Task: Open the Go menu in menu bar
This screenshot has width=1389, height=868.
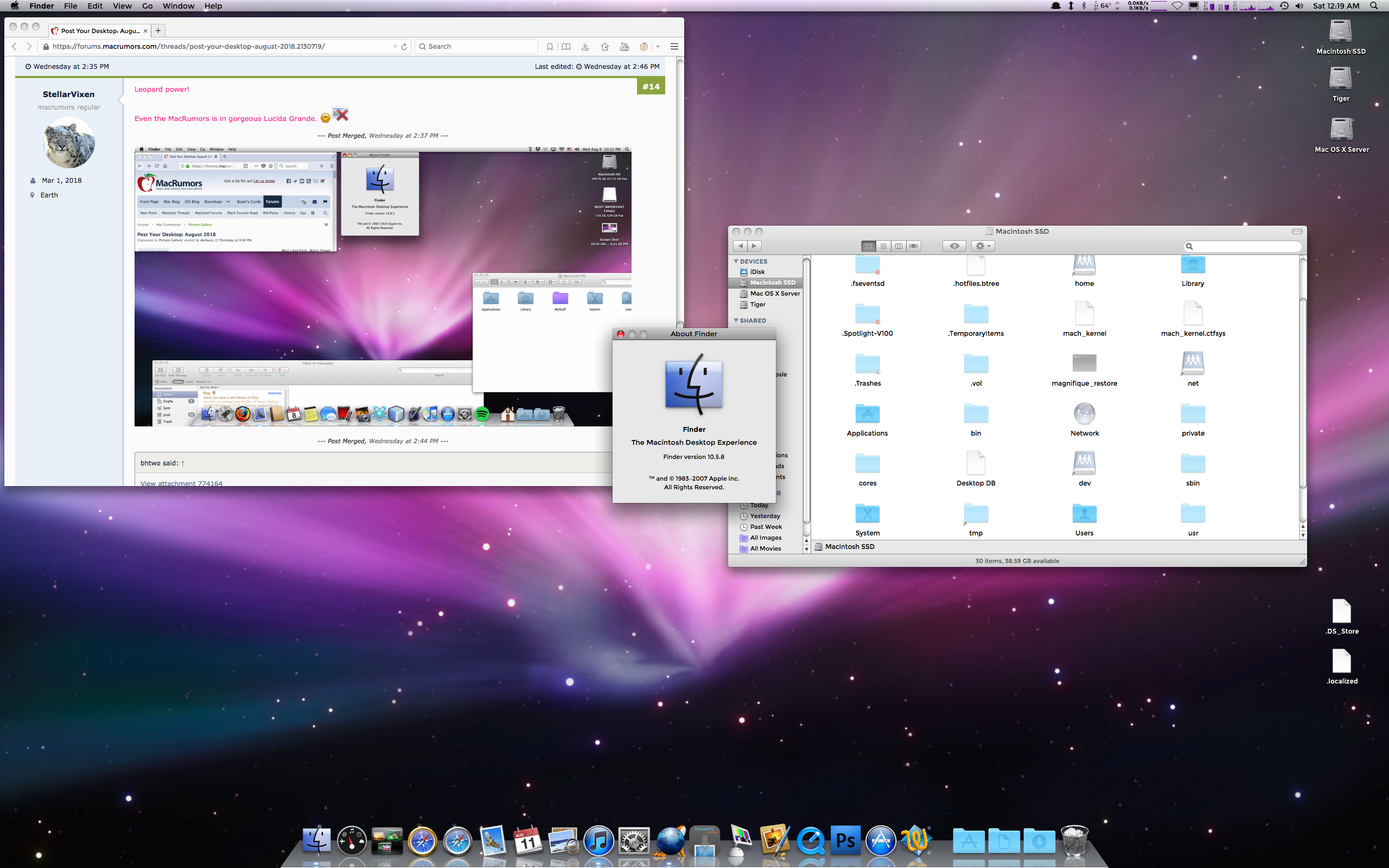Action: point(148,6)
